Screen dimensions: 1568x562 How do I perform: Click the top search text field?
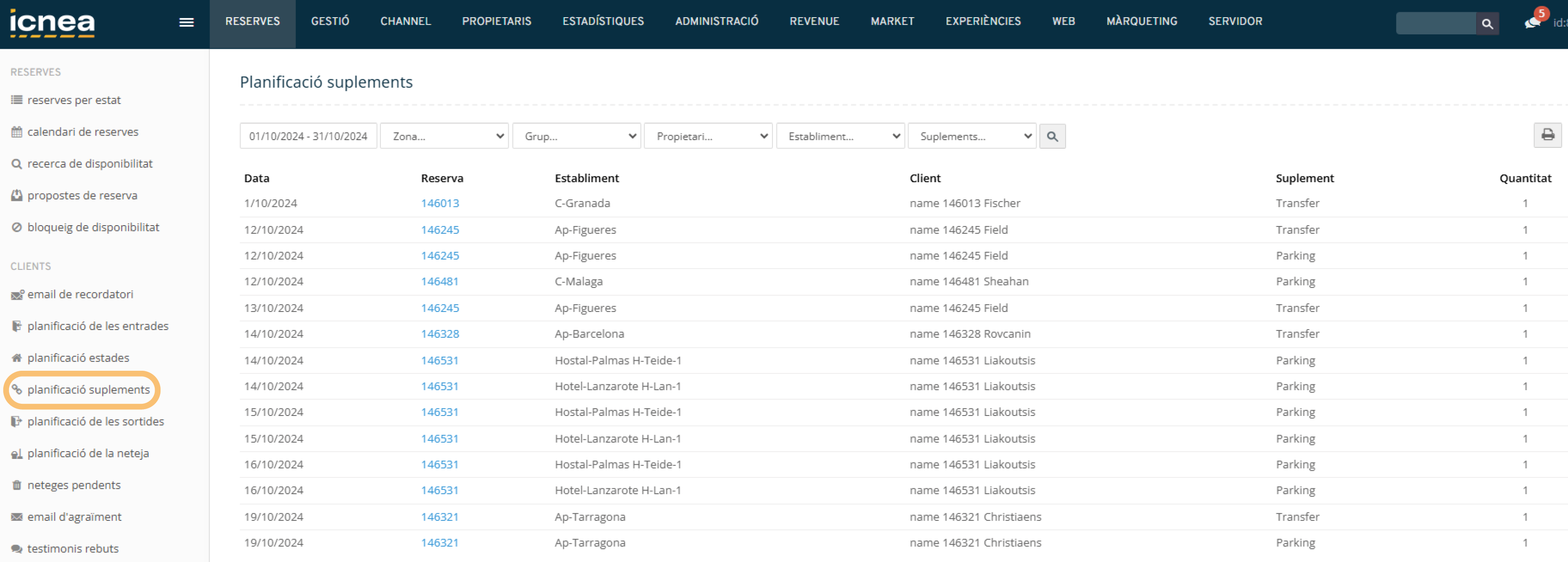coord(1435,23)
